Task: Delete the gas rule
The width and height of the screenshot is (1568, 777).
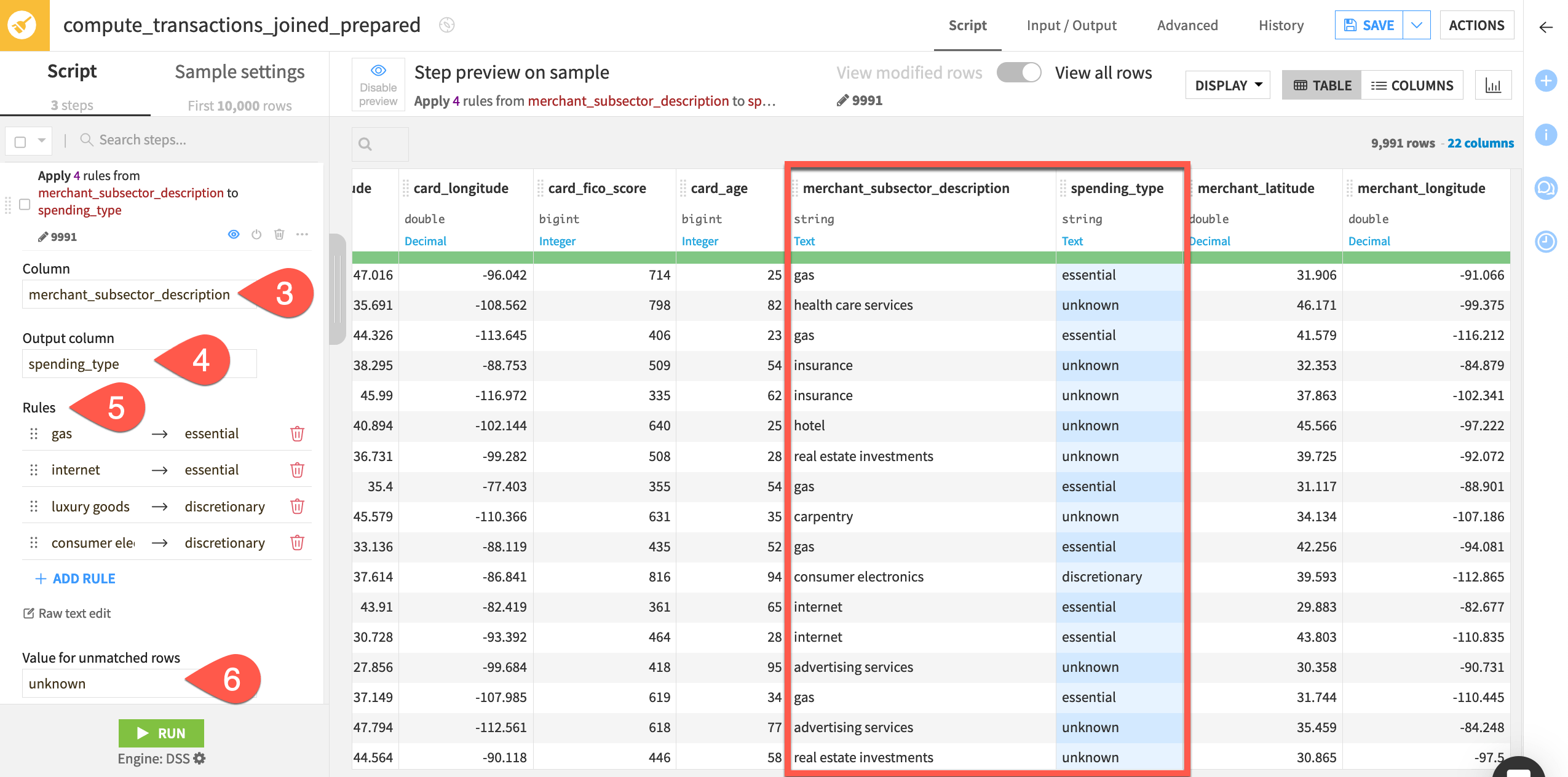Action: pos(297,434)
